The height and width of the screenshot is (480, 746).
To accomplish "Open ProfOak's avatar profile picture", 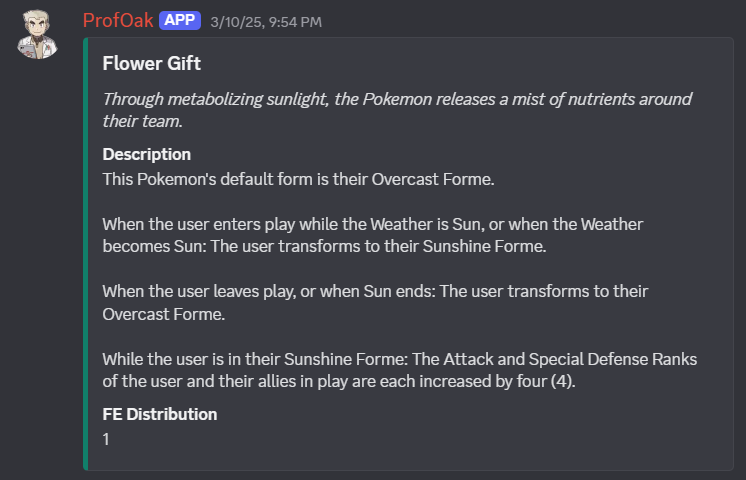I will pyautogui.click(x=37, y=34).
